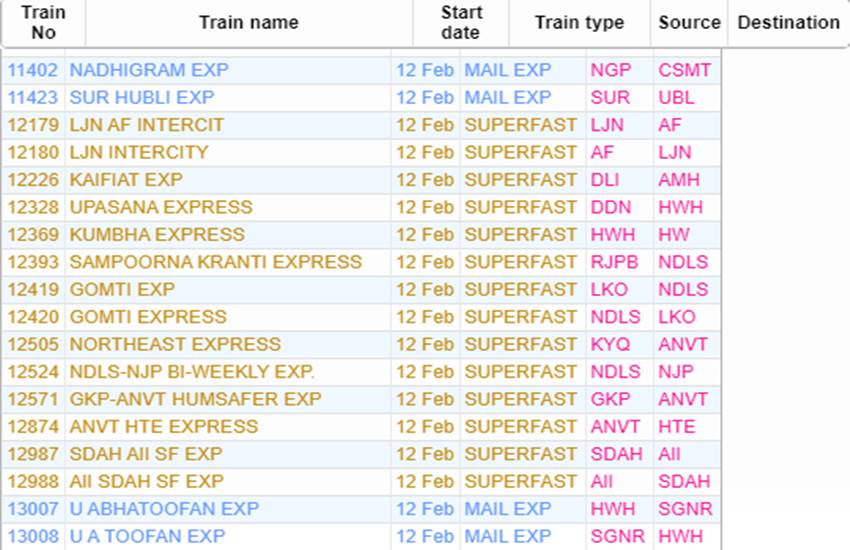The width and height of the screenshot is (850, 550).
Task: Click UPASANA EXPRESS train name
Action: pyautogui.click(x=161, y=207)
